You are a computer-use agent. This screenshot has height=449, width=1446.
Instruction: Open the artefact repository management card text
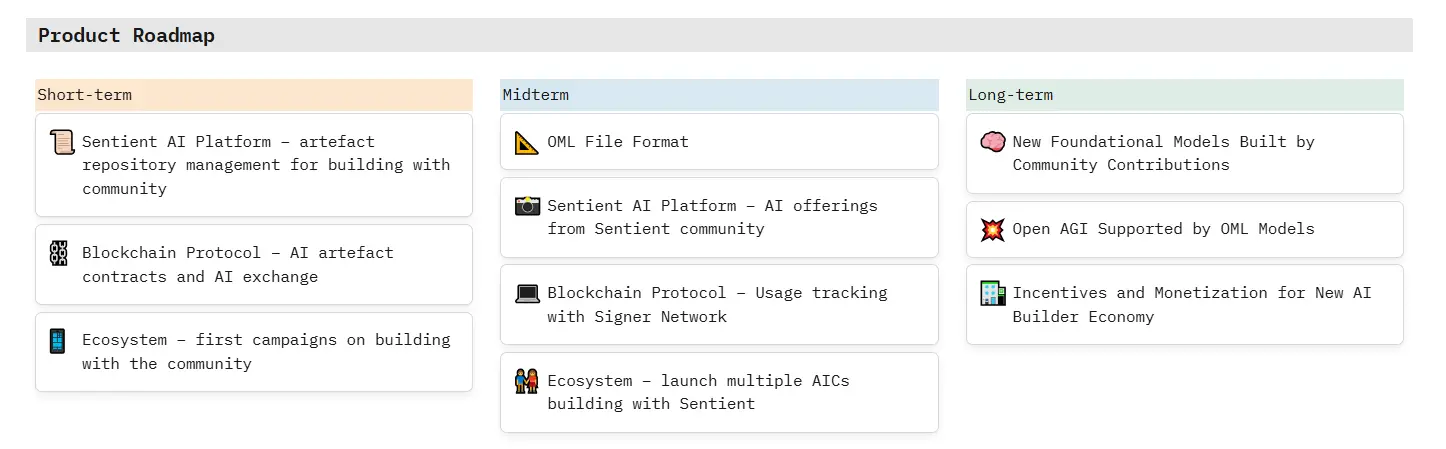(x=266, y=165)
